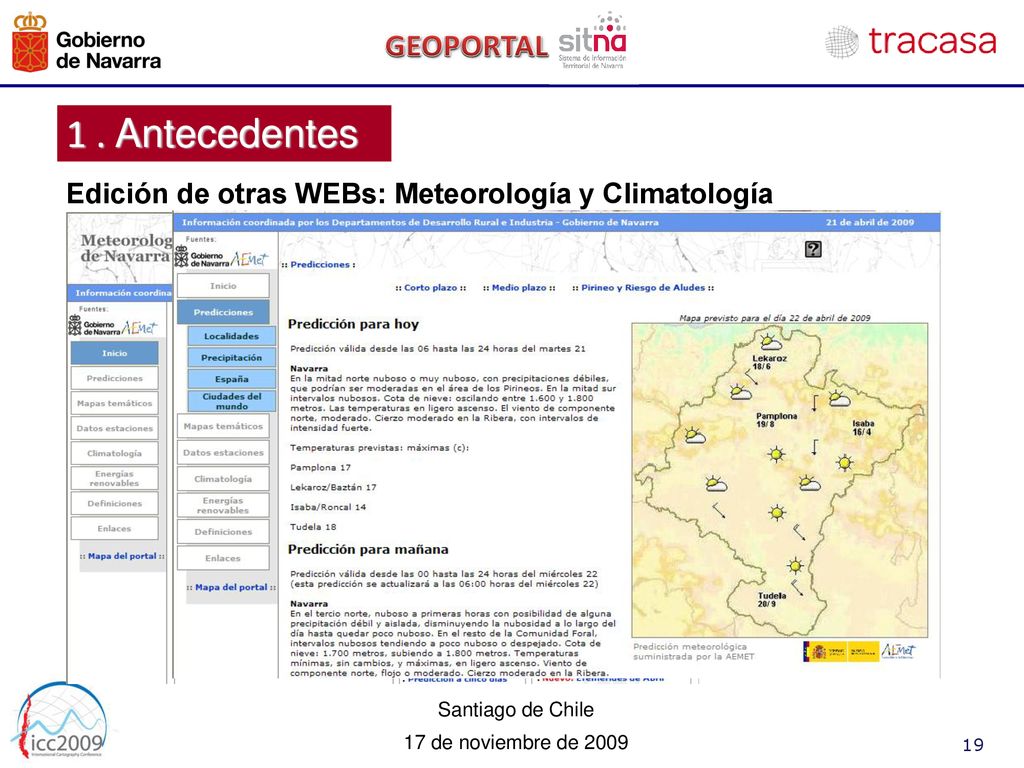The image size is (1024, 768).
Task: Click the tracasa globe logo
Action: pos(841,42)
